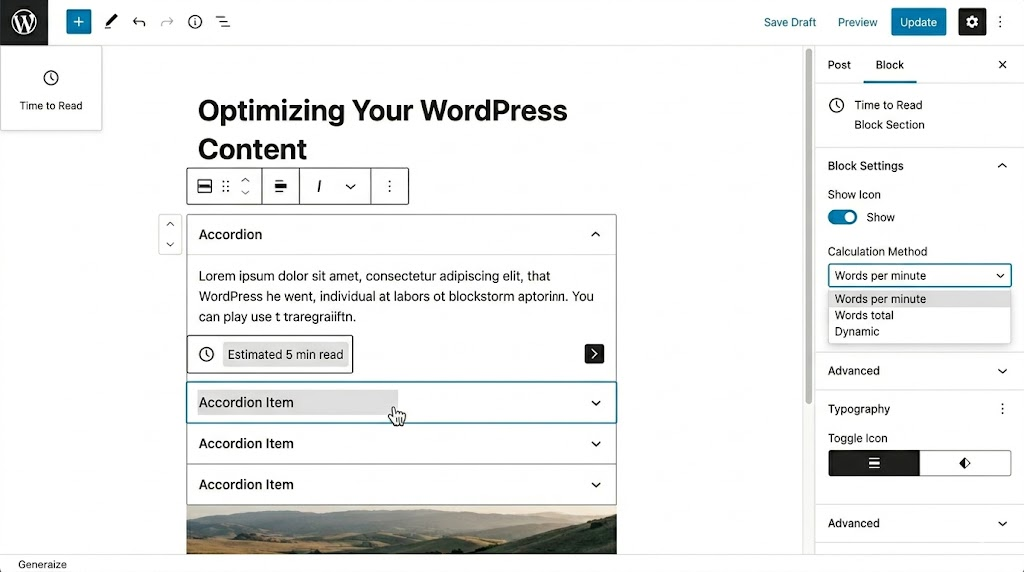The width and height of the screenshot is (1024, 572).
Task: Click the accordion block type icon in toolbar
Action: [x=204, y=186]
